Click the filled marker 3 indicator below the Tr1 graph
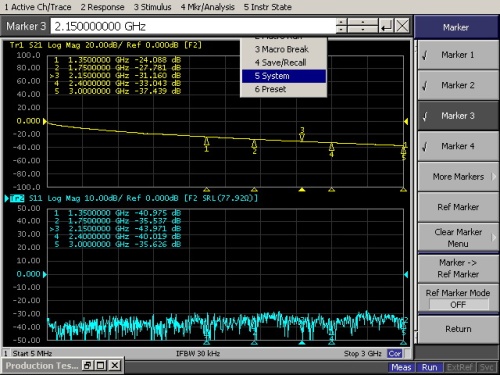 point(302,190)
